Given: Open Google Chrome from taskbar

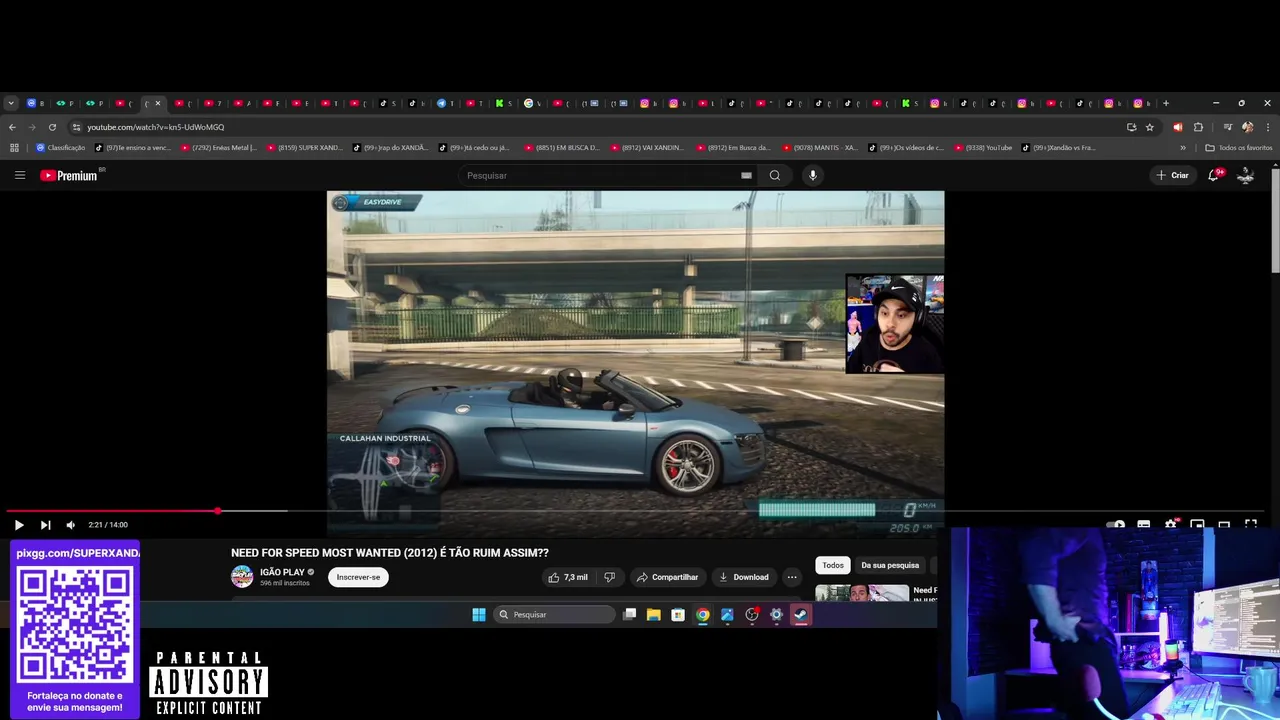Looking at the screenshot, I should [703, 614].
